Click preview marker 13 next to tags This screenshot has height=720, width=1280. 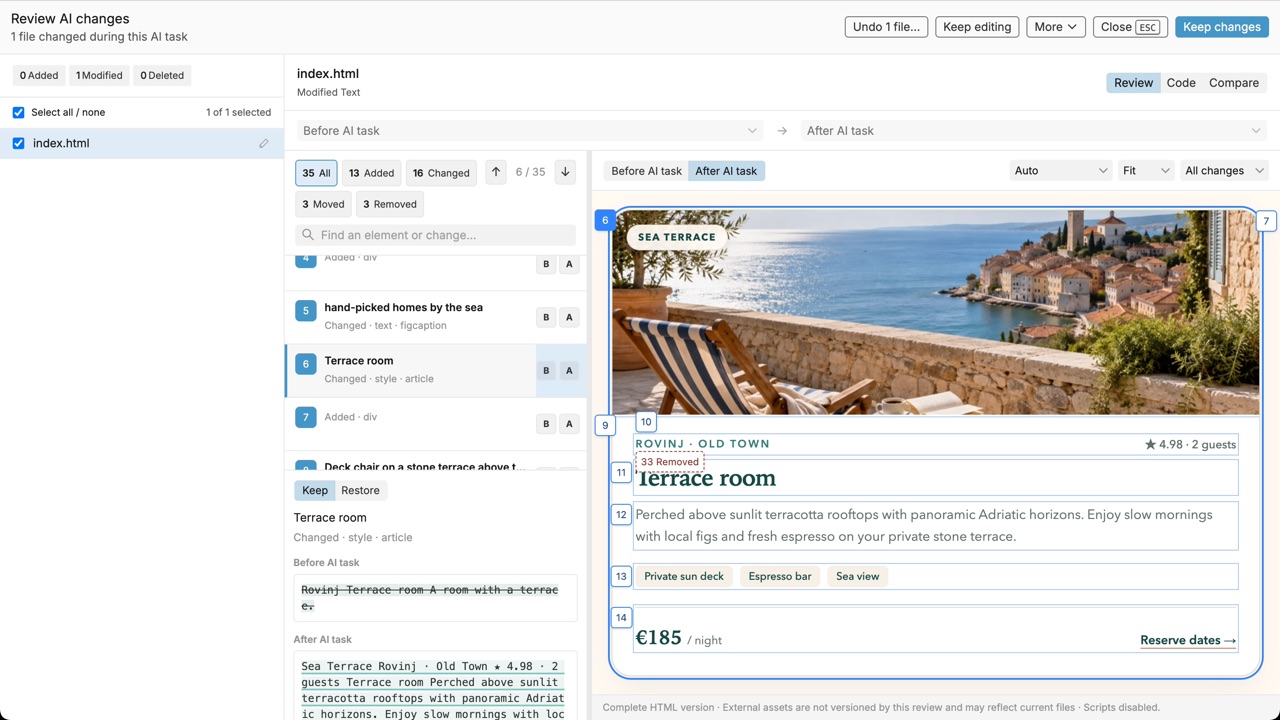pyautogui.click(x=621, y=576)
